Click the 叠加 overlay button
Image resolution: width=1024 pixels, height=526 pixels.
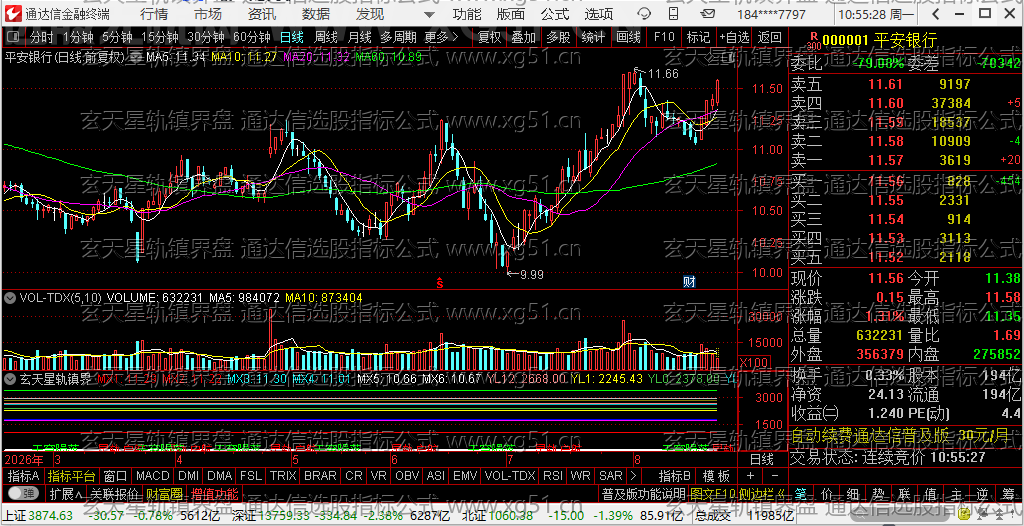point(524,37)
